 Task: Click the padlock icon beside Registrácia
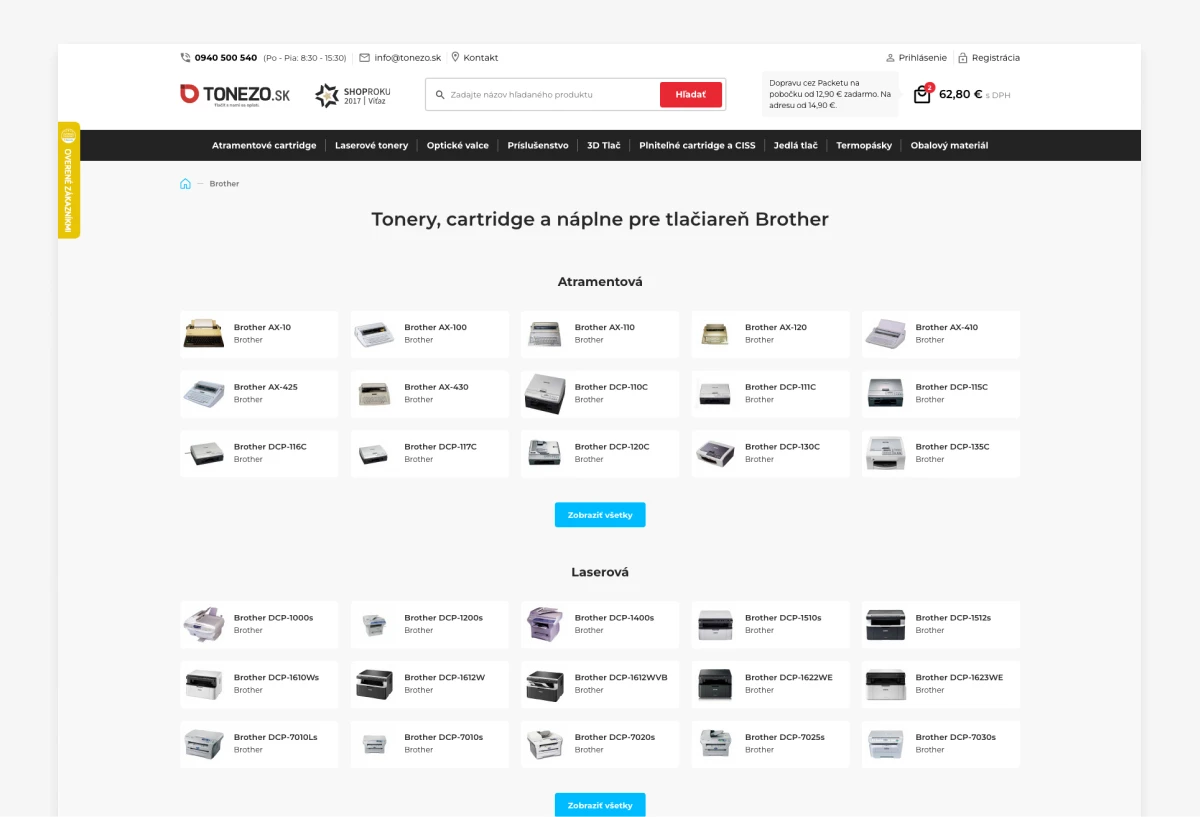tap(962, 58)
